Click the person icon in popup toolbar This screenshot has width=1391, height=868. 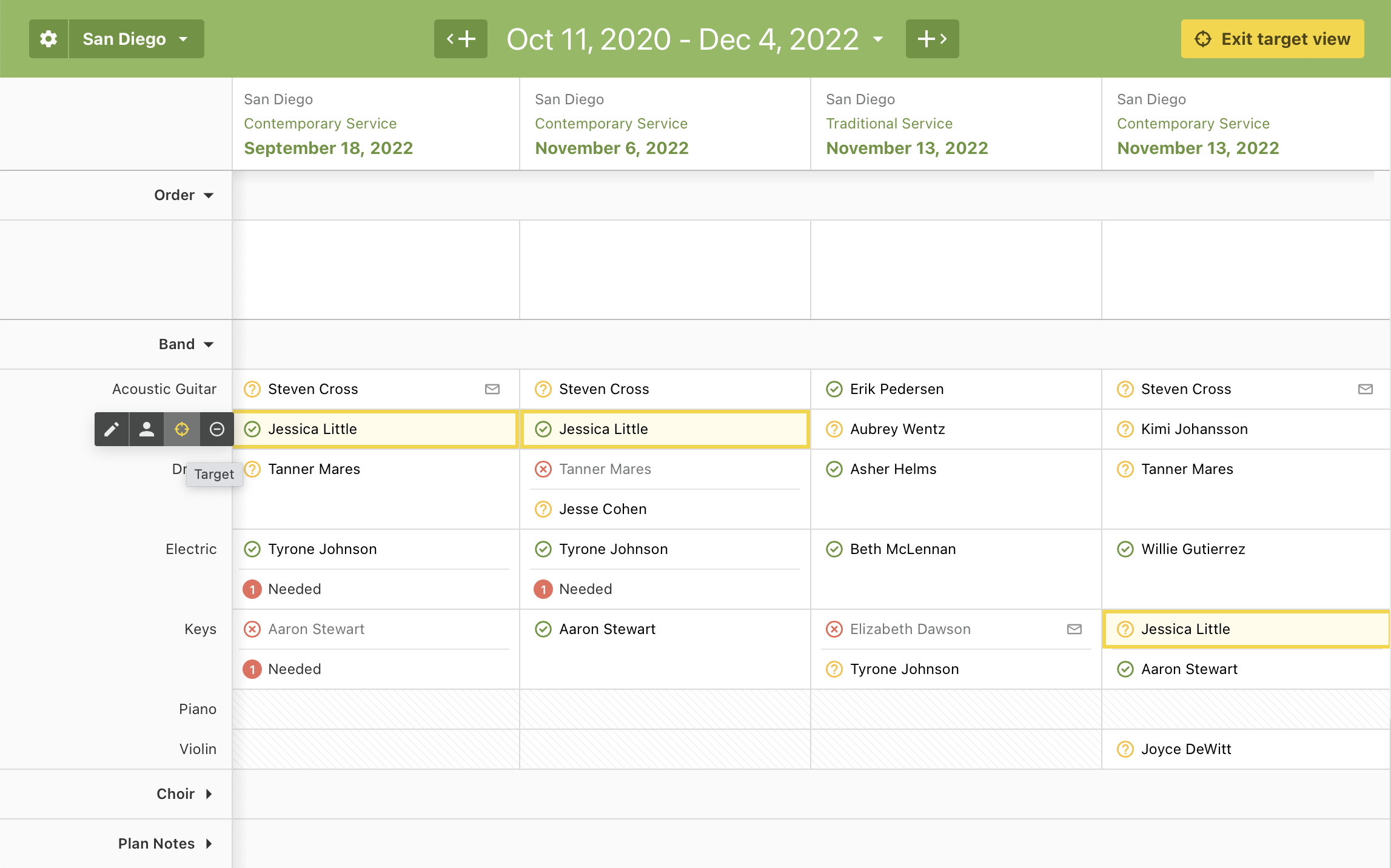(x=146, y=429)
